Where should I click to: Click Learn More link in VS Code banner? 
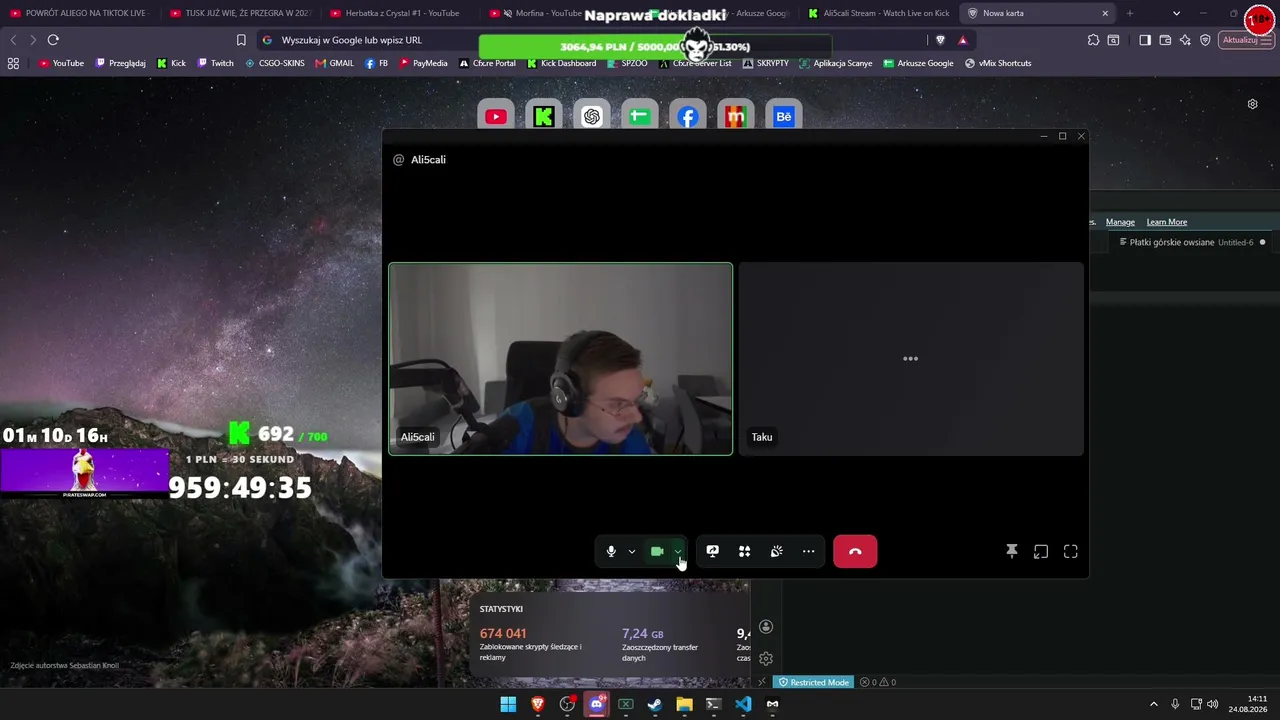coord(1166,222)
